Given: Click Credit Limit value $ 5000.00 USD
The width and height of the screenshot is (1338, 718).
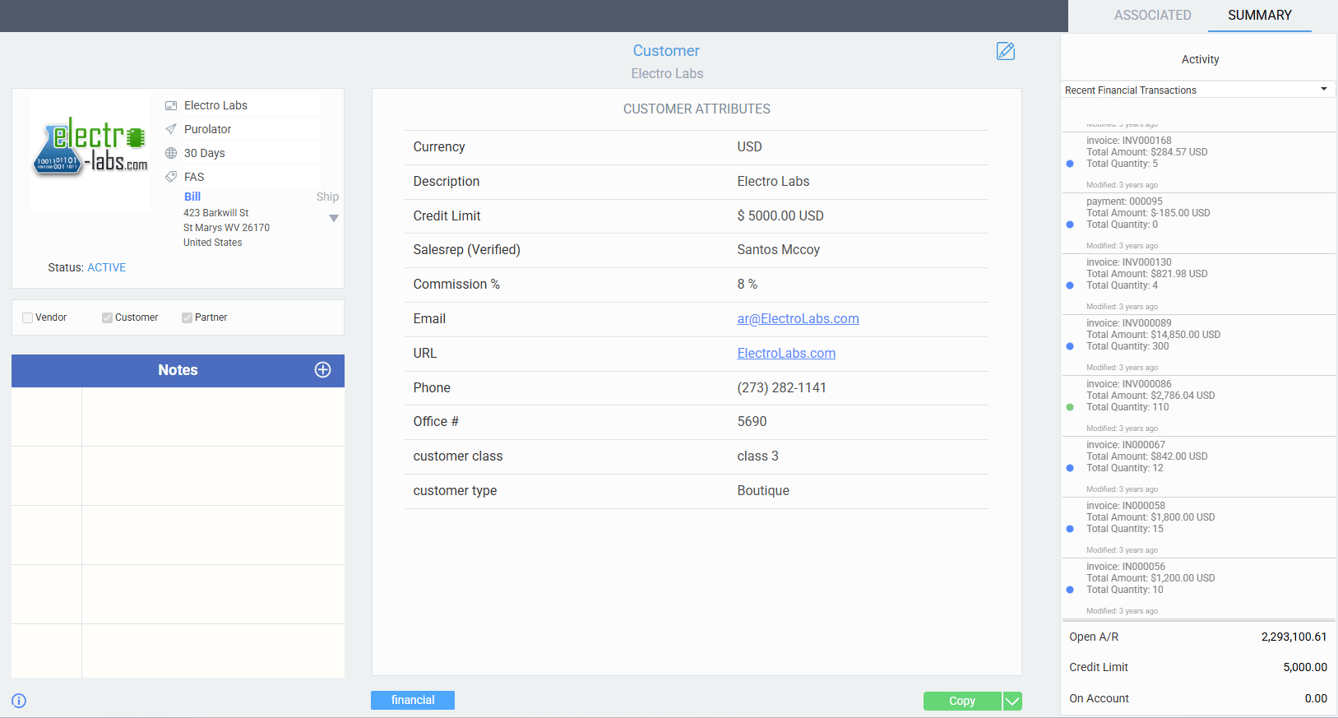Looking at the screenshot, I should 780,216.
